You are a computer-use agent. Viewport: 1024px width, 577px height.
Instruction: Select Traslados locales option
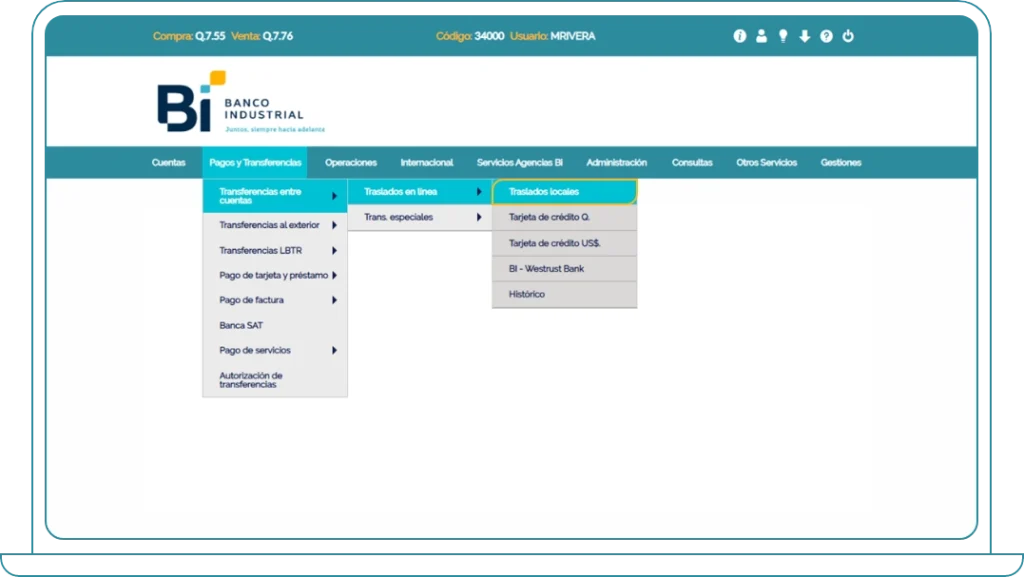564,192
